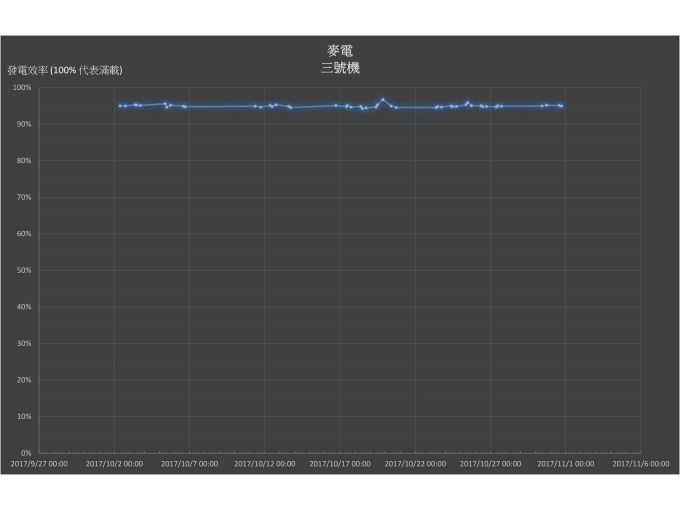
Task: Click the 2017/9/27 00:00 date label
Action: coord(39,464)
